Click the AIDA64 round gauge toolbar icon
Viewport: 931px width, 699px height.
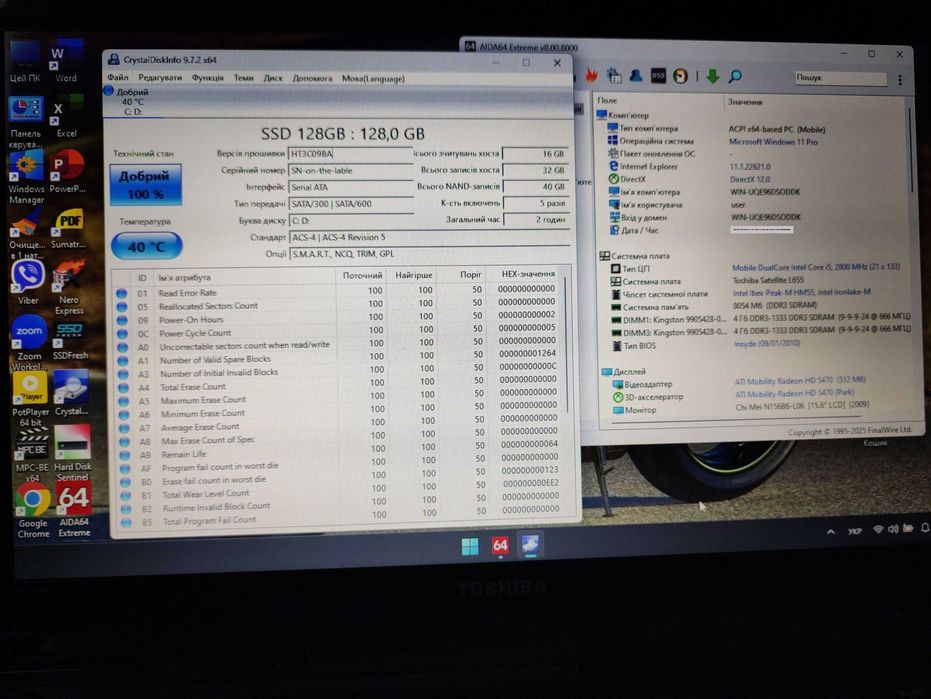pos(680,76)
